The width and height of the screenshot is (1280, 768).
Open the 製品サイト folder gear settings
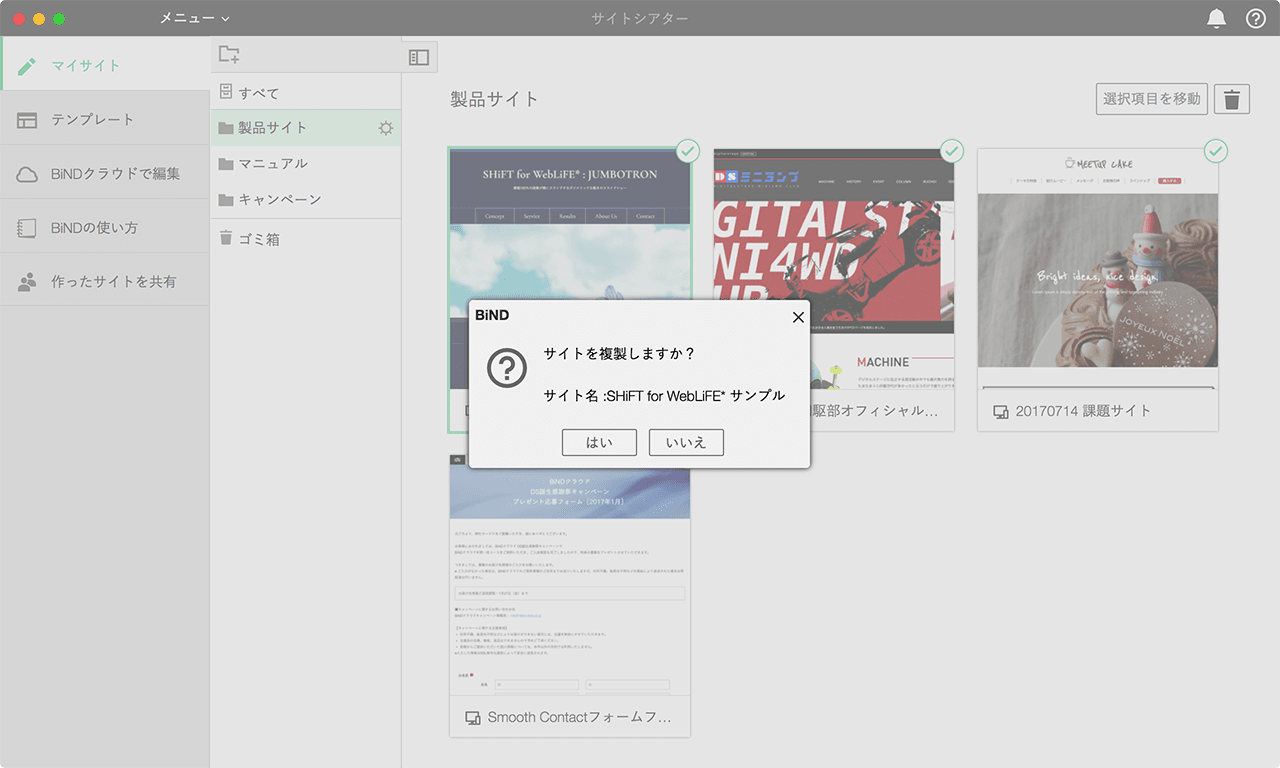pos(386,128)
